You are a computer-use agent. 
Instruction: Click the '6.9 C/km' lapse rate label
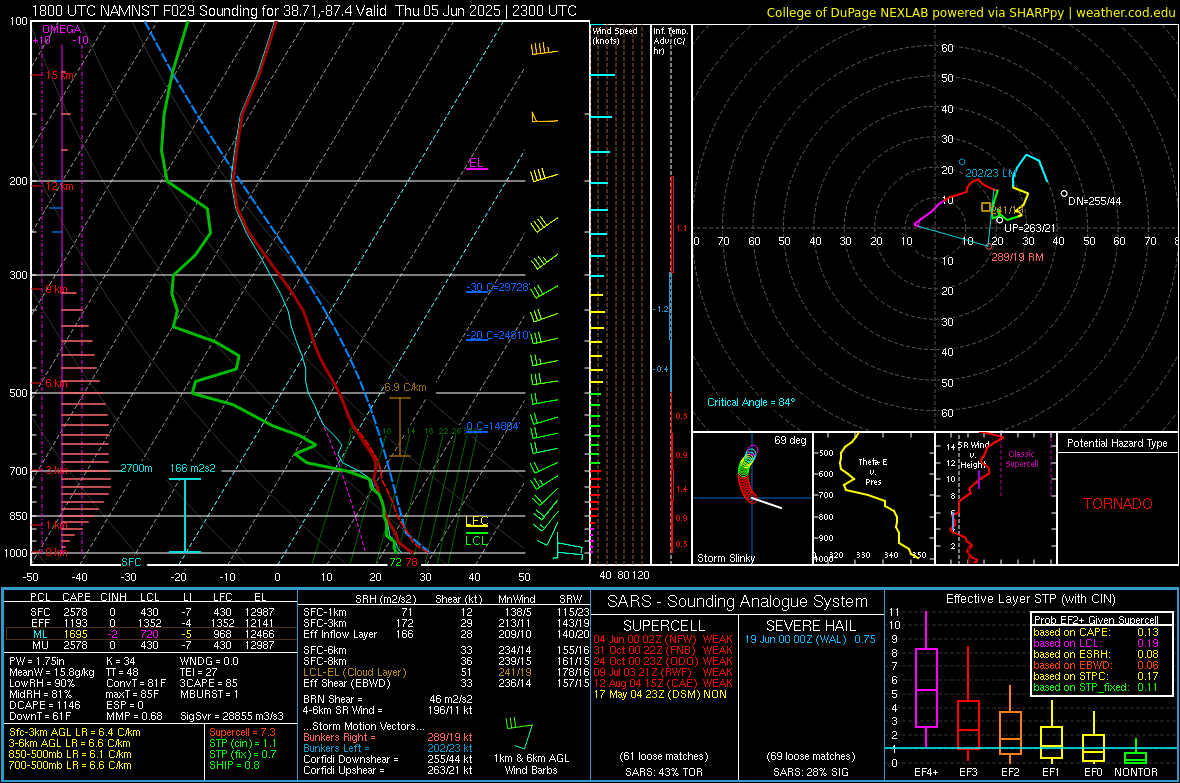405,387
